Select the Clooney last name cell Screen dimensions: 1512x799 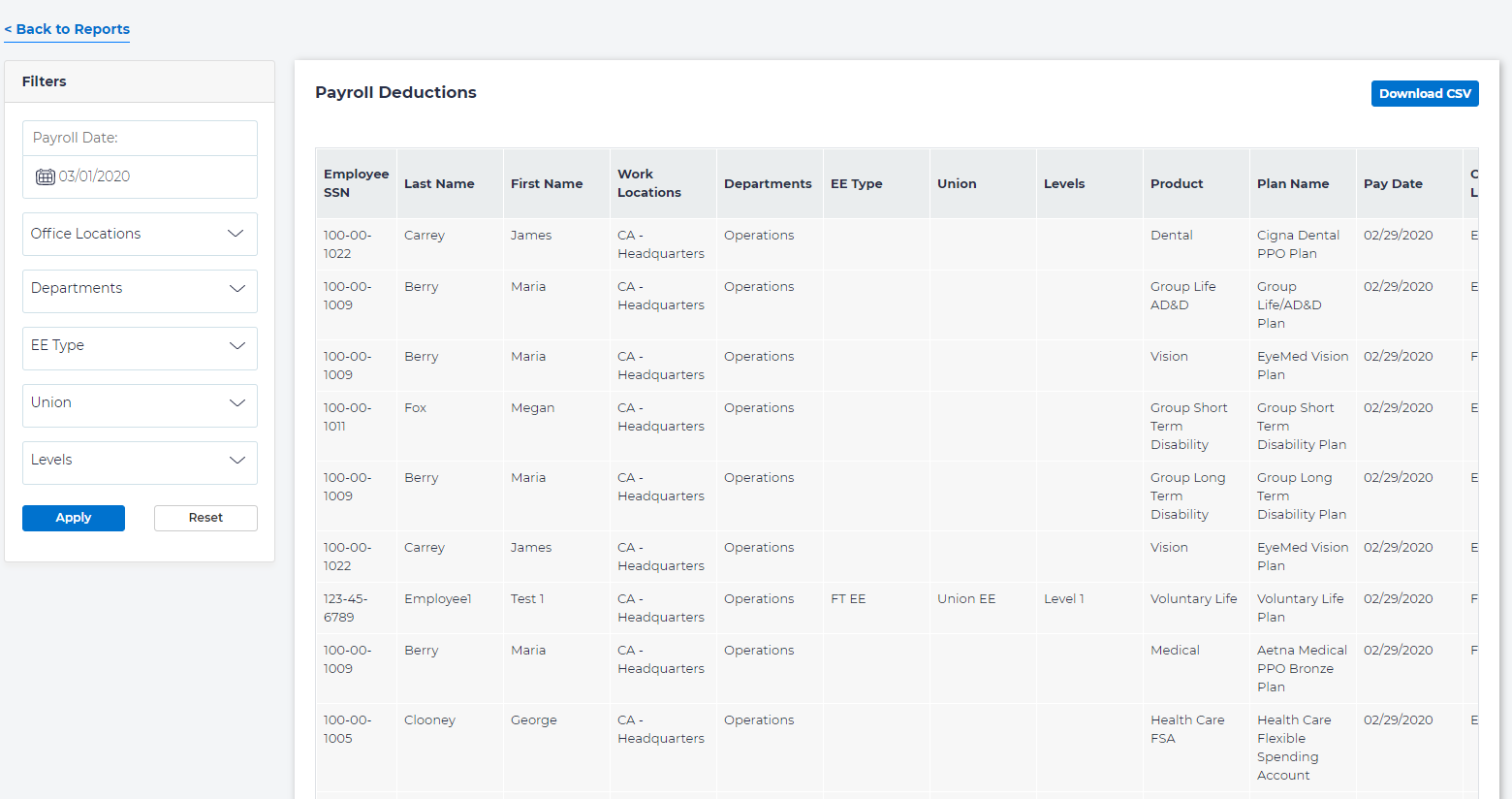click(429, 720)
